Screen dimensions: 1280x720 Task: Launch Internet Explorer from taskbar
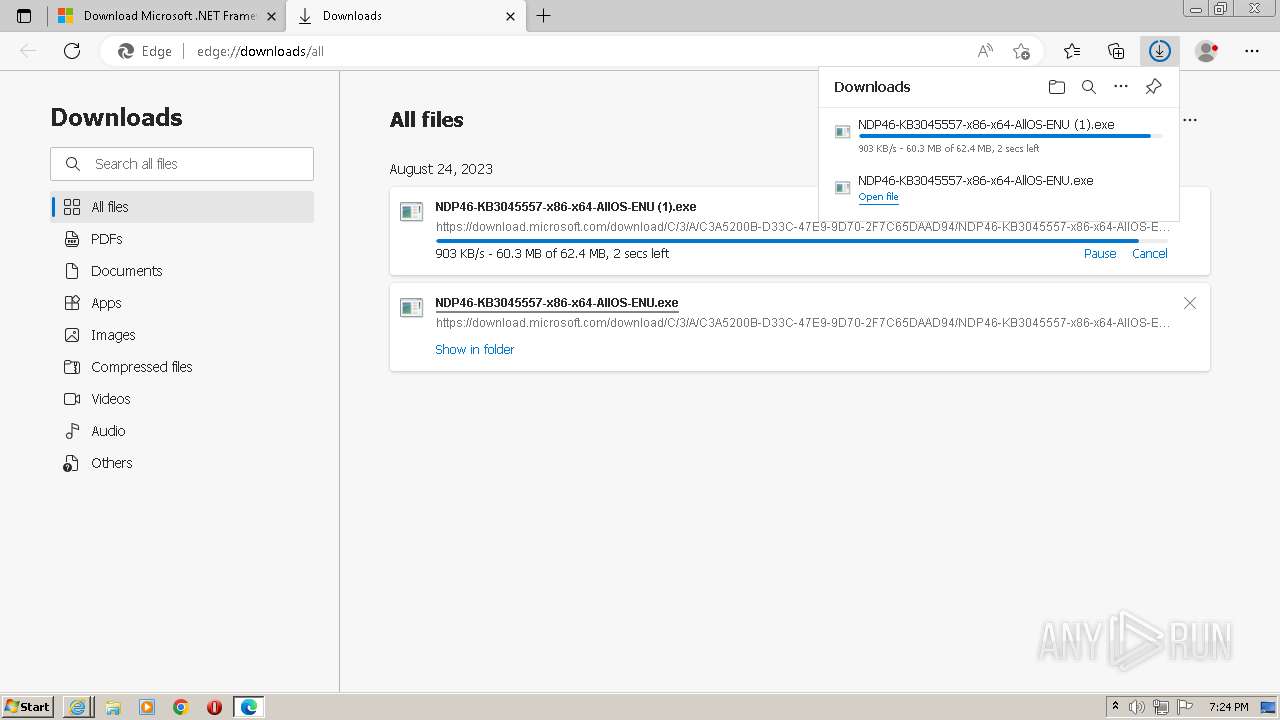(77, 707)
